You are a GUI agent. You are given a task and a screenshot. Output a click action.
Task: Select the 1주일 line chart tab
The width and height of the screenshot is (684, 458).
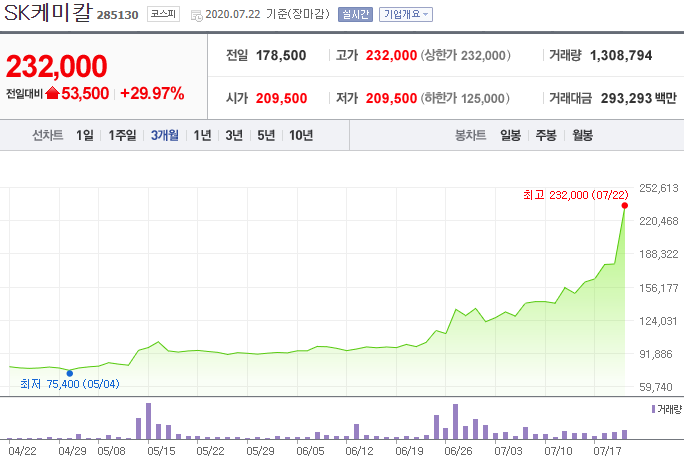[122, 135]
